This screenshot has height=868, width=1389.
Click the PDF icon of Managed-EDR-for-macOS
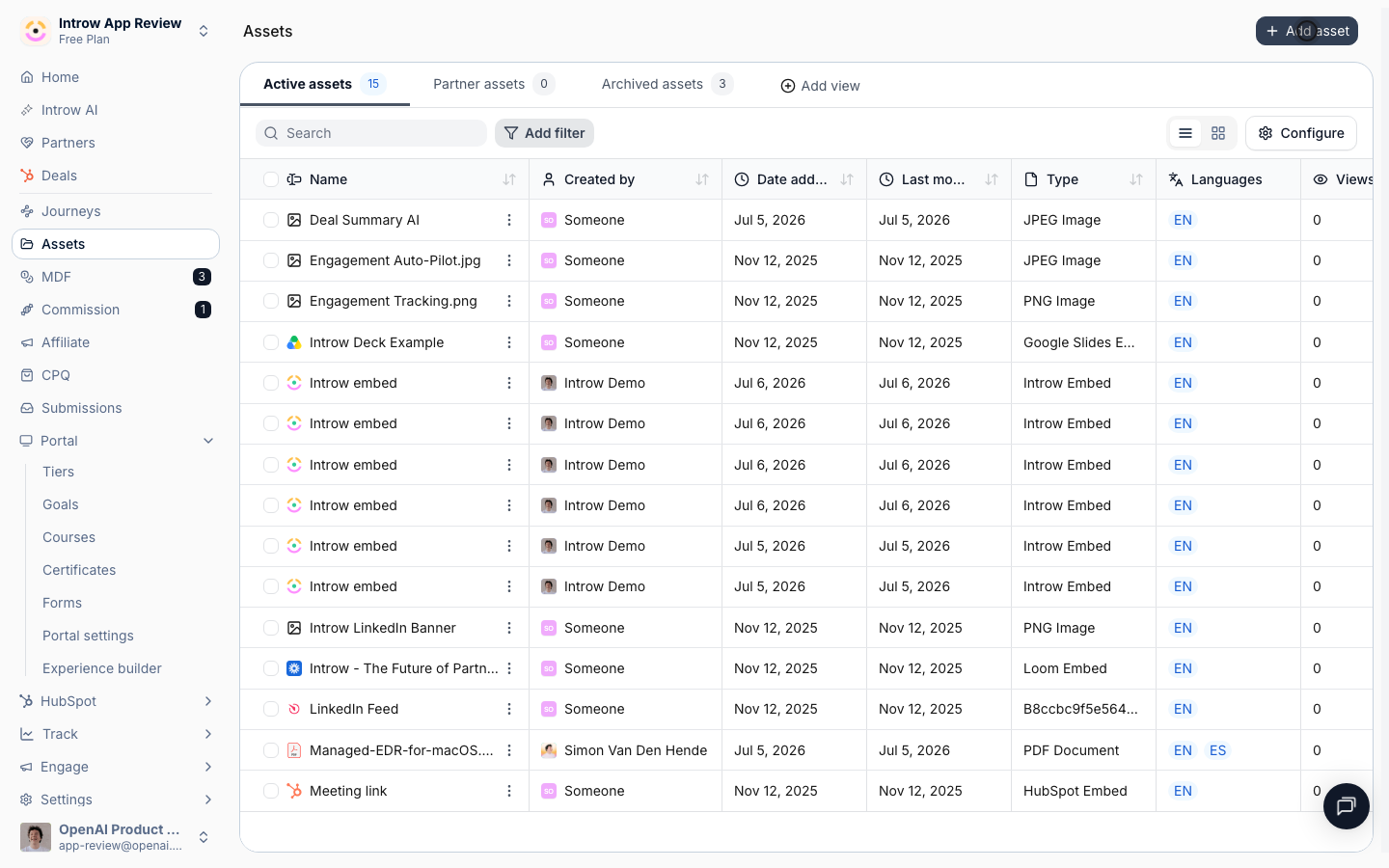coord(294,750)
